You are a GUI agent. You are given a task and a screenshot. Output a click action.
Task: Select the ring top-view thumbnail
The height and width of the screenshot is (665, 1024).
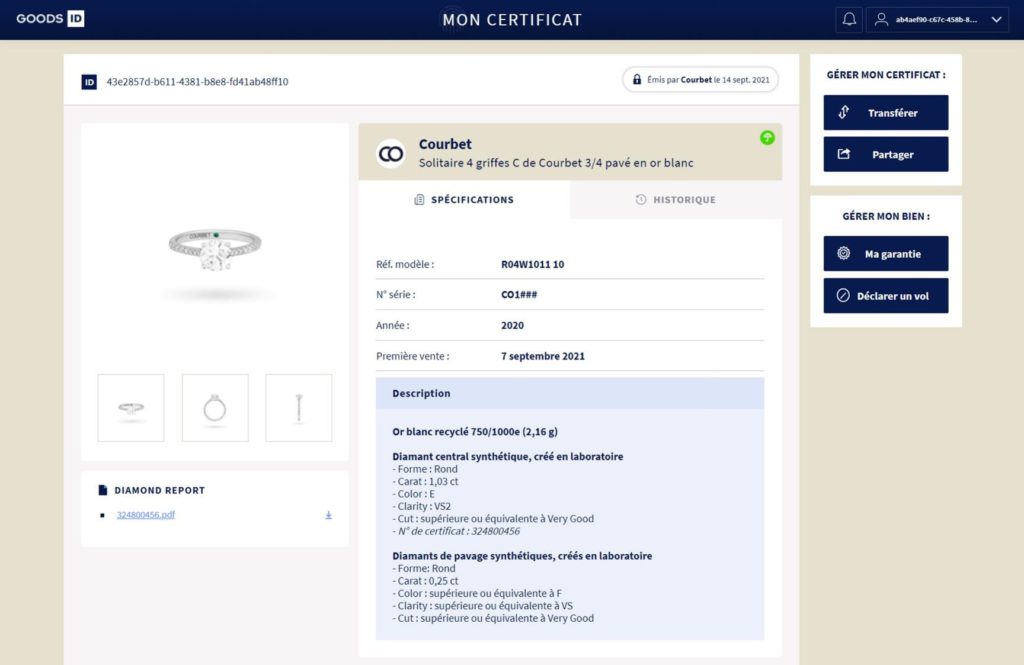click(215, 408)
